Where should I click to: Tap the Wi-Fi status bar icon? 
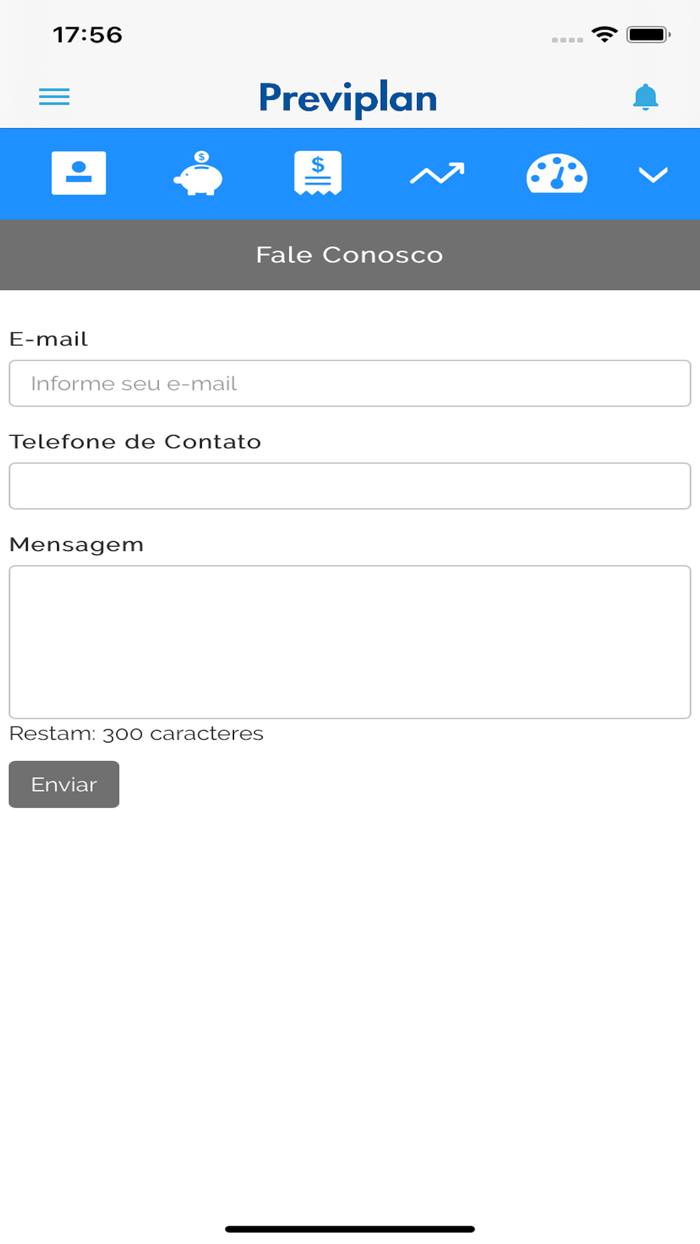604,35
